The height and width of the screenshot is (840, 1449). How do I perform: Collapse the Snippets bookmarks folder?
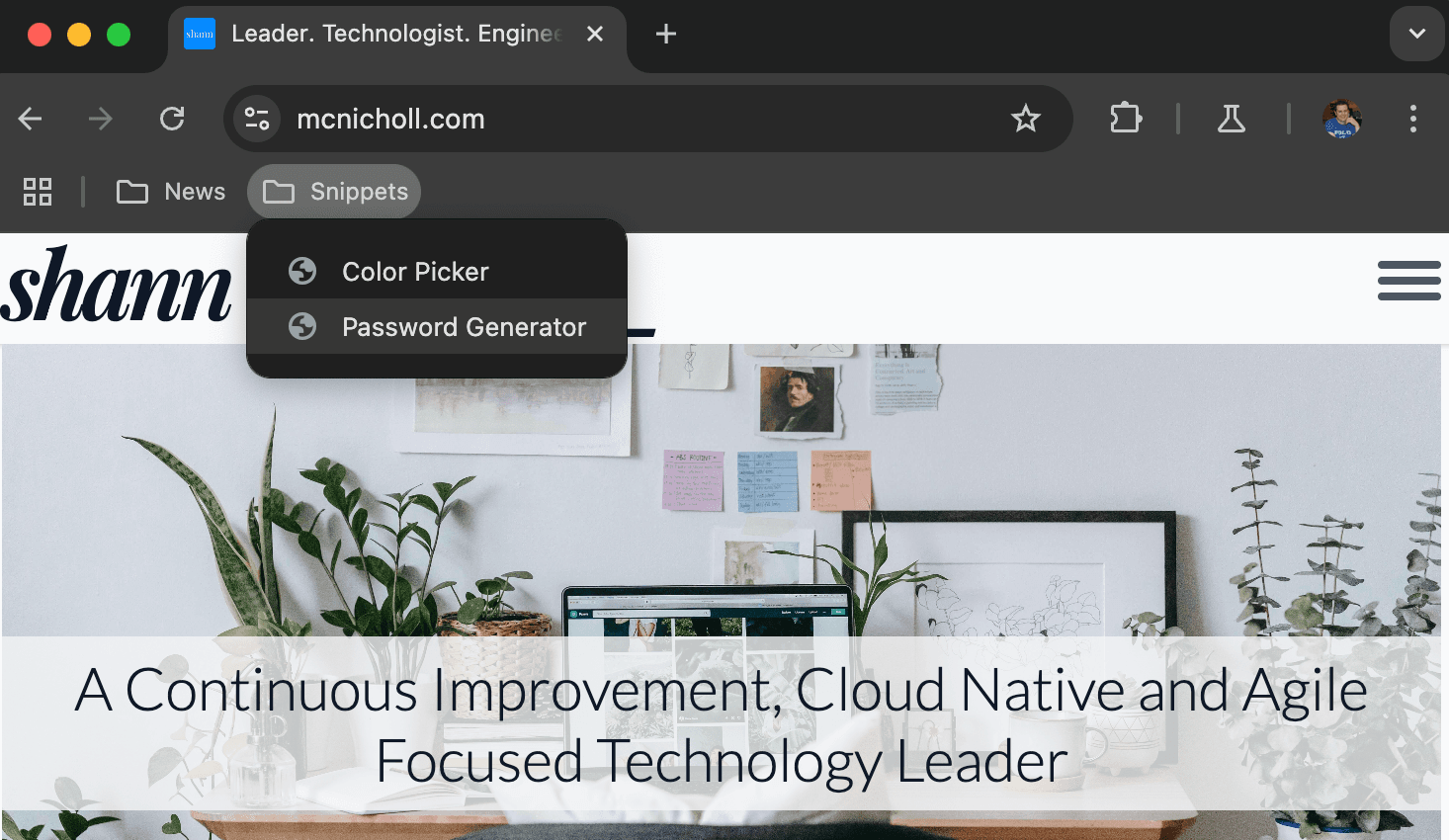tap(334, 192)
